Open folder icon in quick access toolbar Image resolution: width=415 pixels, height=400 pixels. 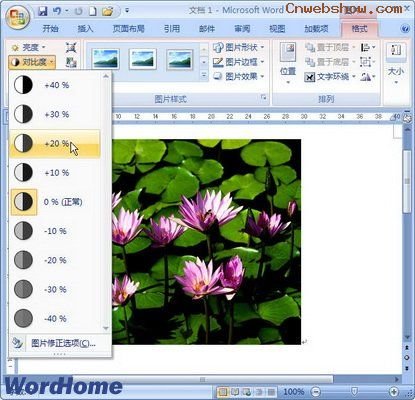pyautogui.click(x=107, y=12)
